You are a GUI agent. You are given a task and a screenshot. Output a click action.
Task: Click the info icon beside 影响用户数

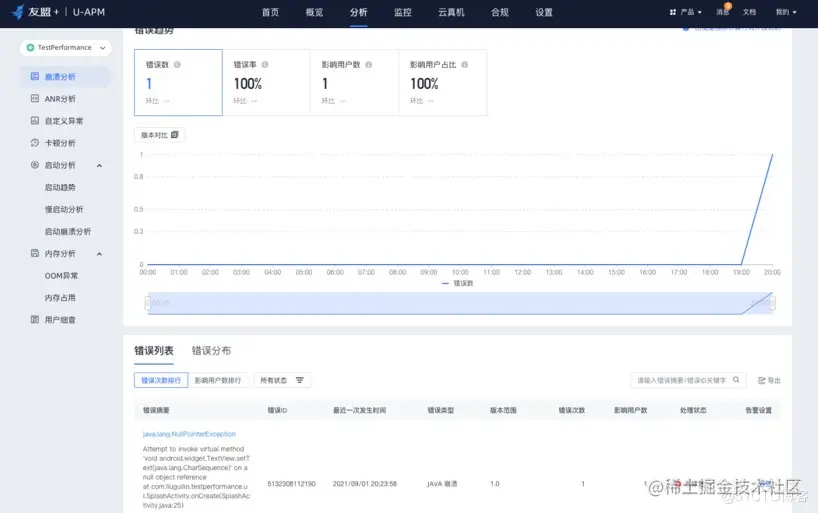[x=369, y=65]
